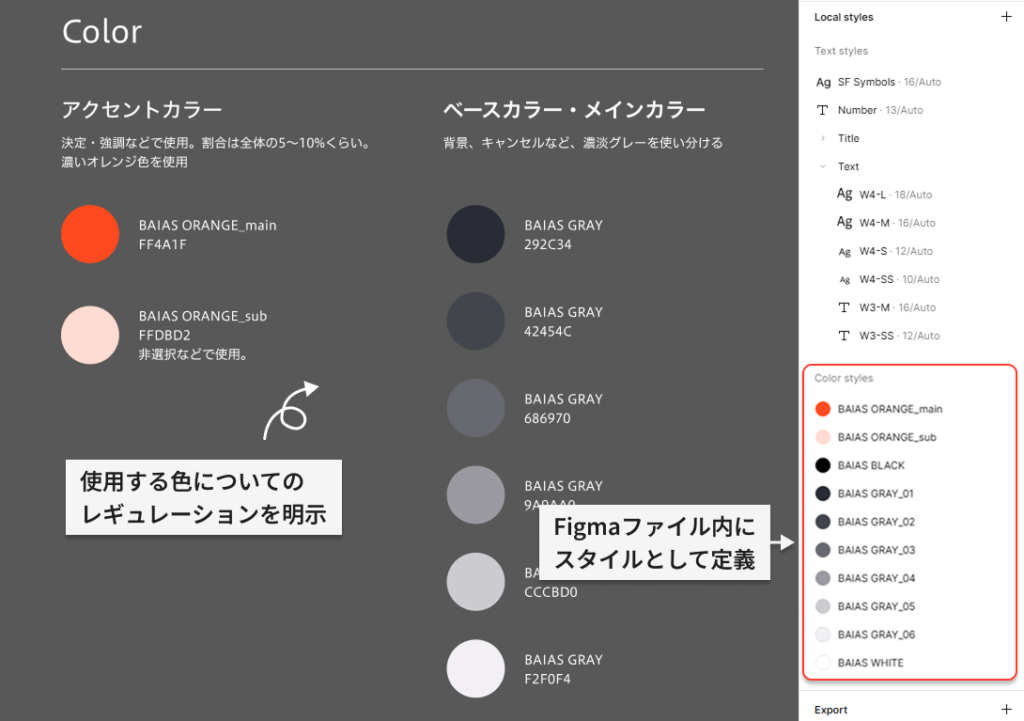Click the Ag preview icon for W4-M
This screenshot has width=1024, height=721.
point(844,222)
